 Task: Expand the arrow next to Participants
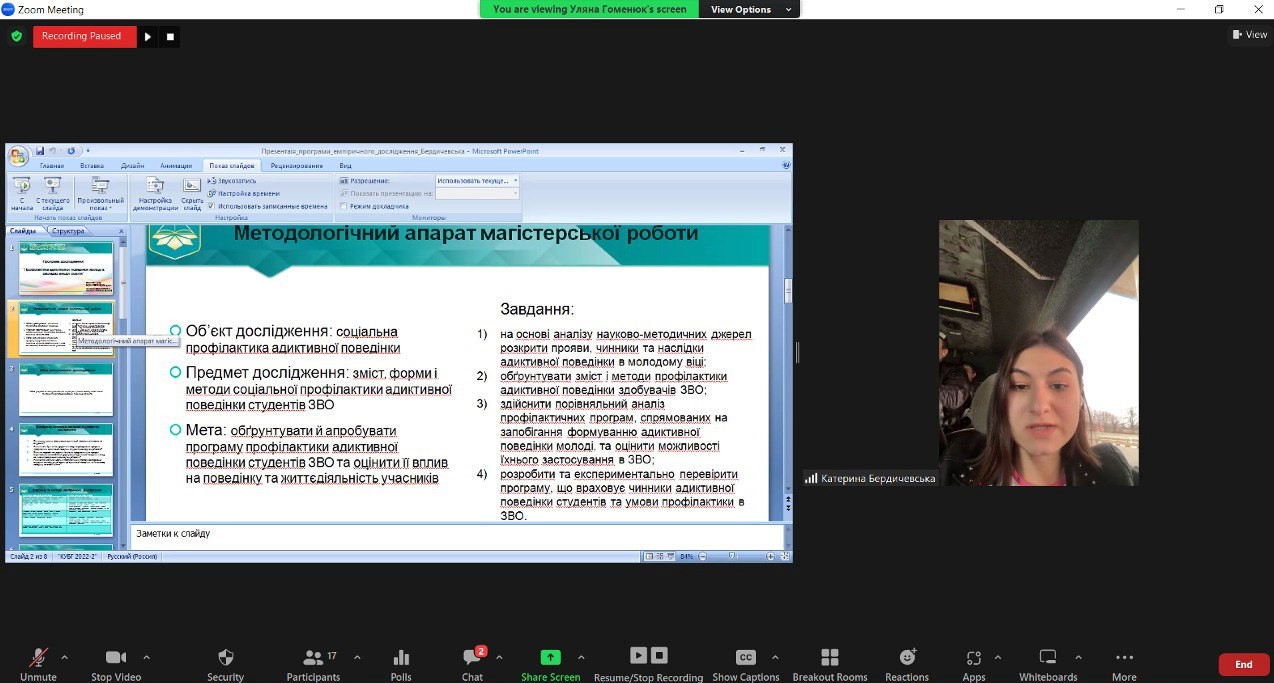(x=357, y=657)
